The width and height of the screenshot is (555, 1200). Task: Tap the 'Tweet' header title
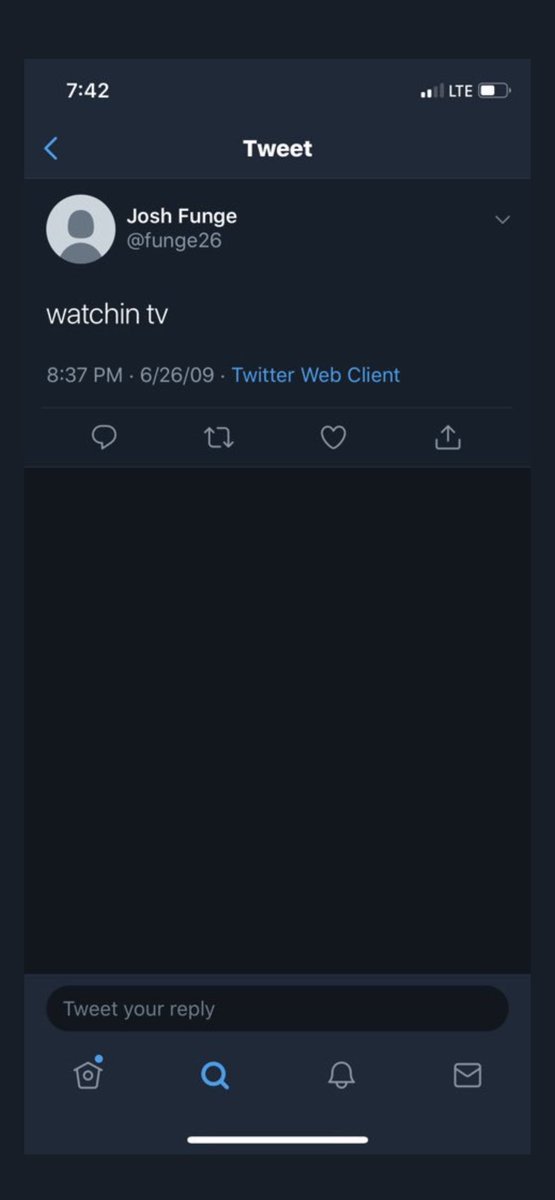tap(278, 149)
